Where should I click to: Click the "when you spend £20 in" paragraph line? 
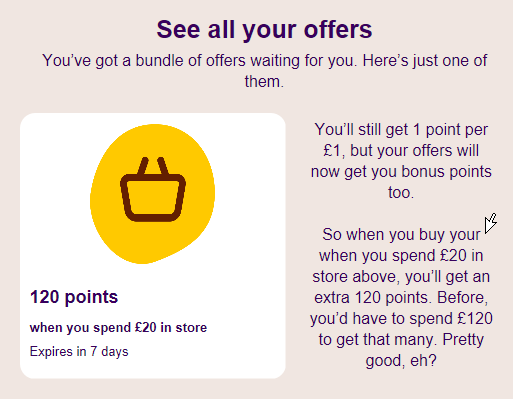click(401, 256)
